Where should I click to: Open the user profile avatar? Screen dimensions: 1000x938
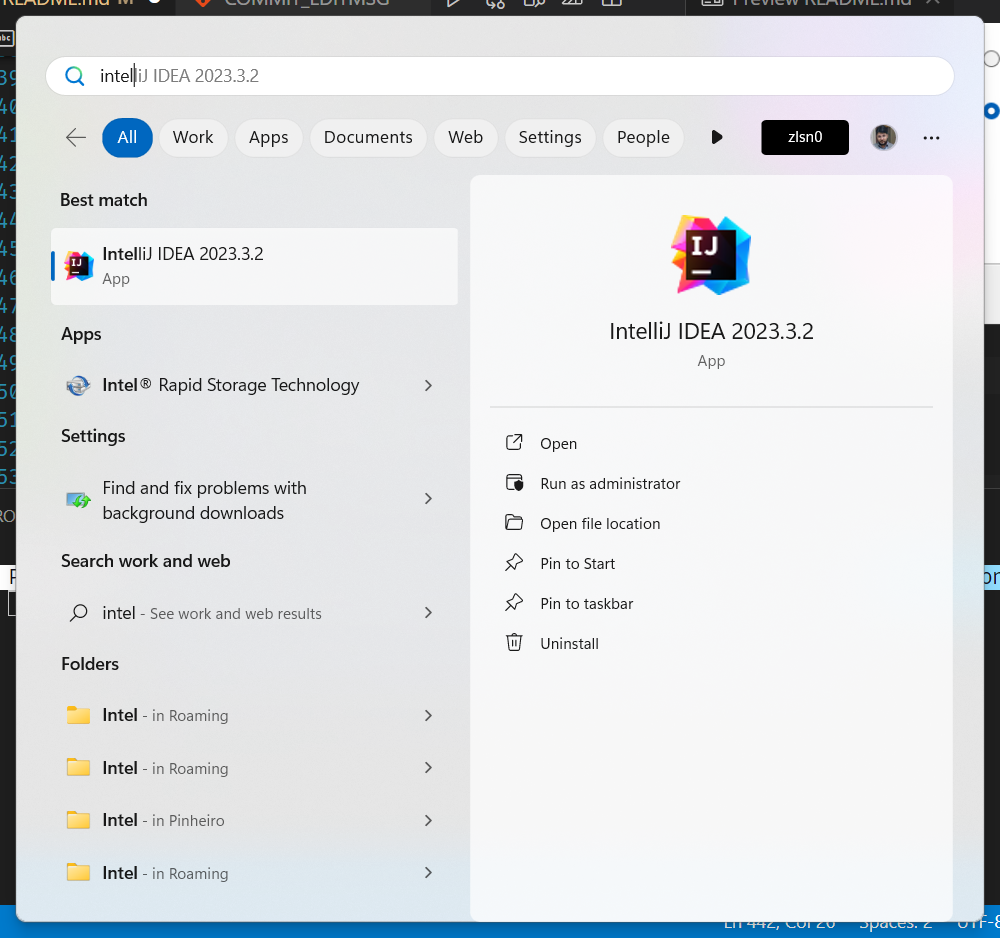pyautogui.click(x=883, y=137)
